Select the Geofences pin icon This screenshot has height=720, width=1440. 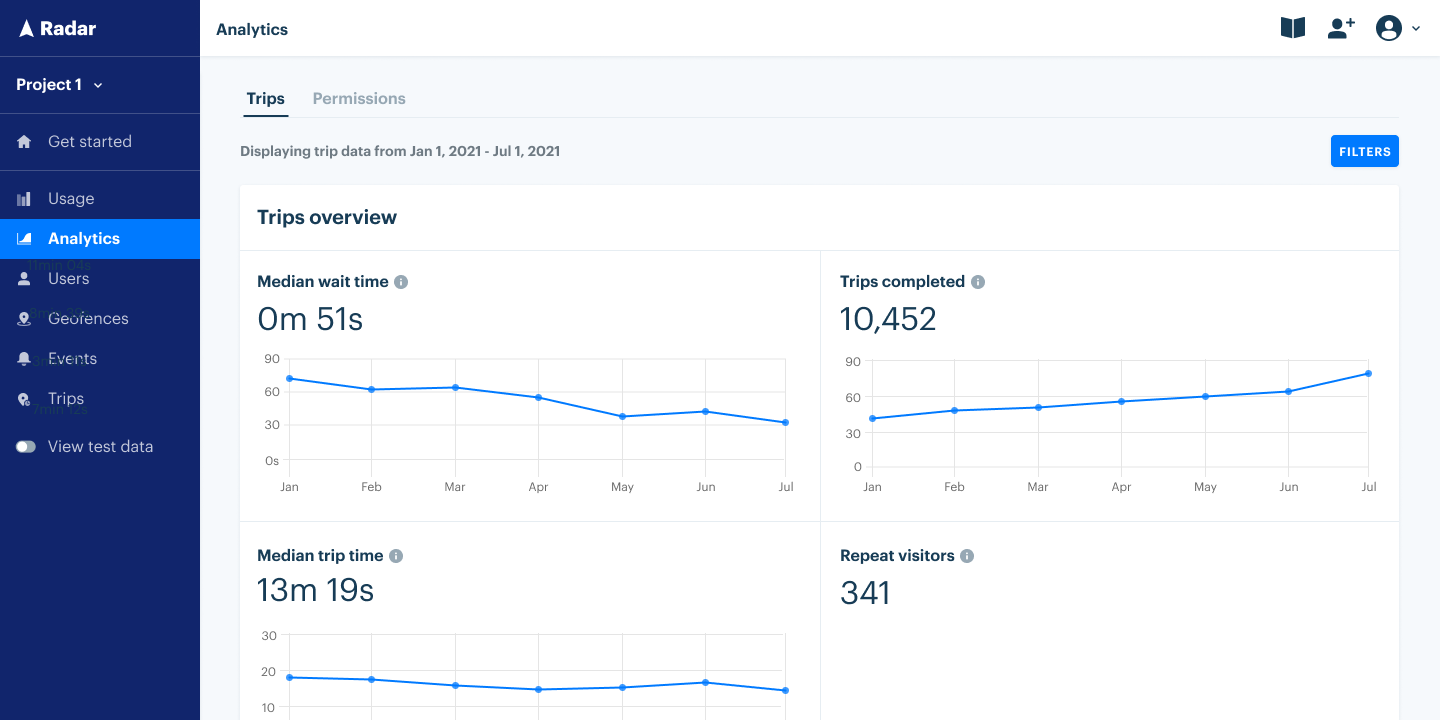23,318
